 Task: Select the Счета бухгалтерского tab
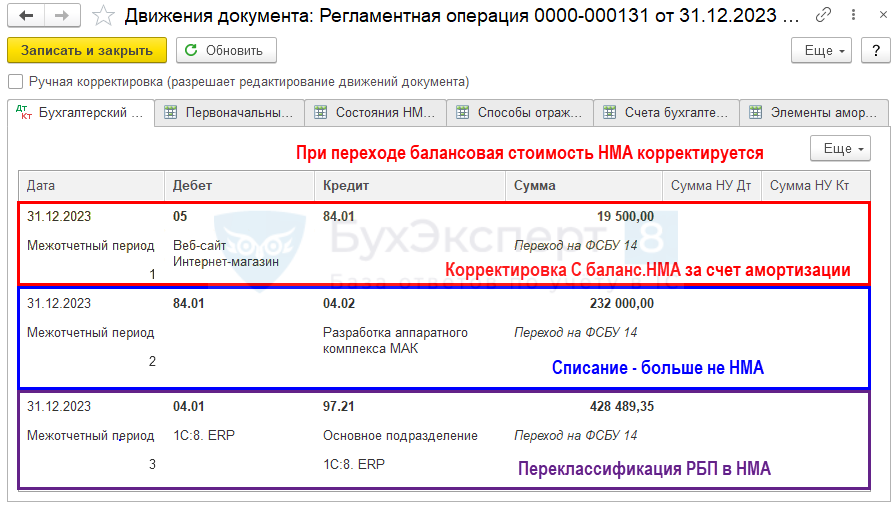(x=666, y=113)
